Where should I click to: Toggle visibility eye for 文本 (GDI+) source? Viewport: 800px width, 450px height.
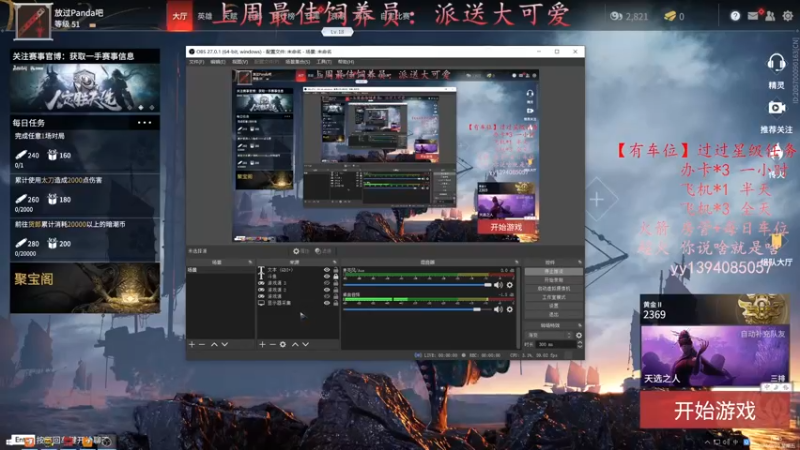[327, 270]
